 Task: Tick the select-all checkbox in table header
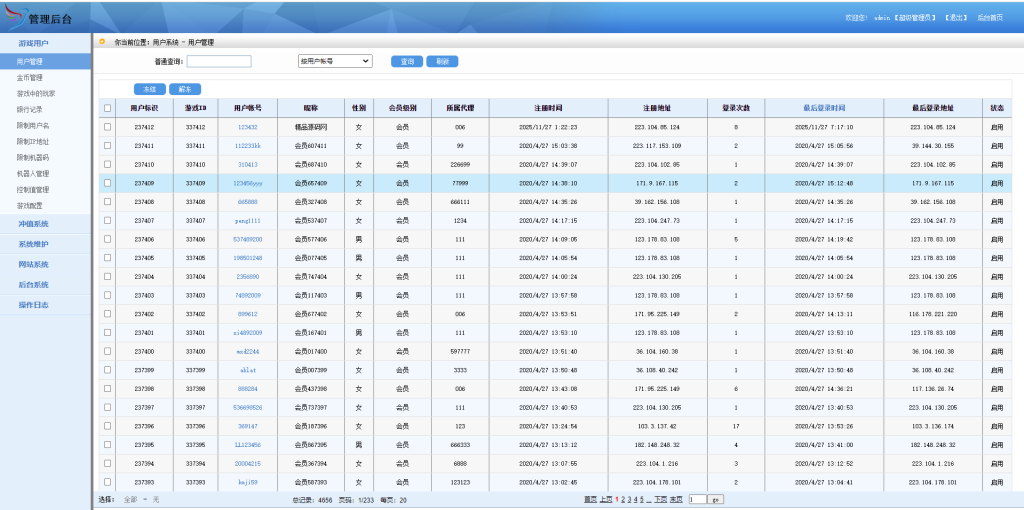tap(108, 108)
